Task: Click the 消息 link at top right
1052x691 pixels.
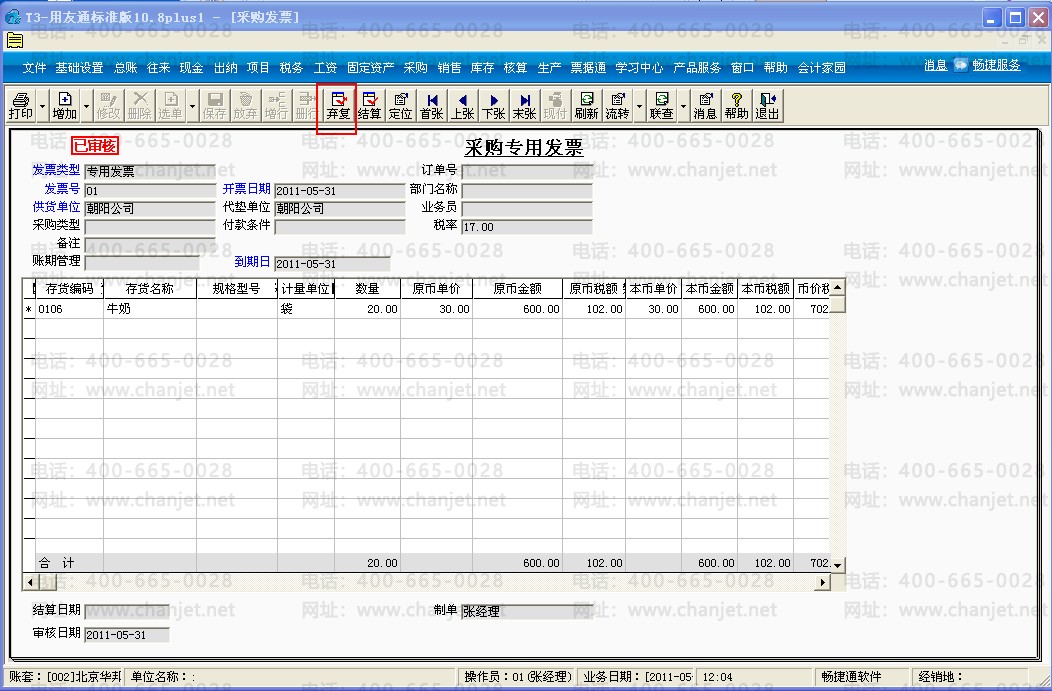Action: point(935,65)
